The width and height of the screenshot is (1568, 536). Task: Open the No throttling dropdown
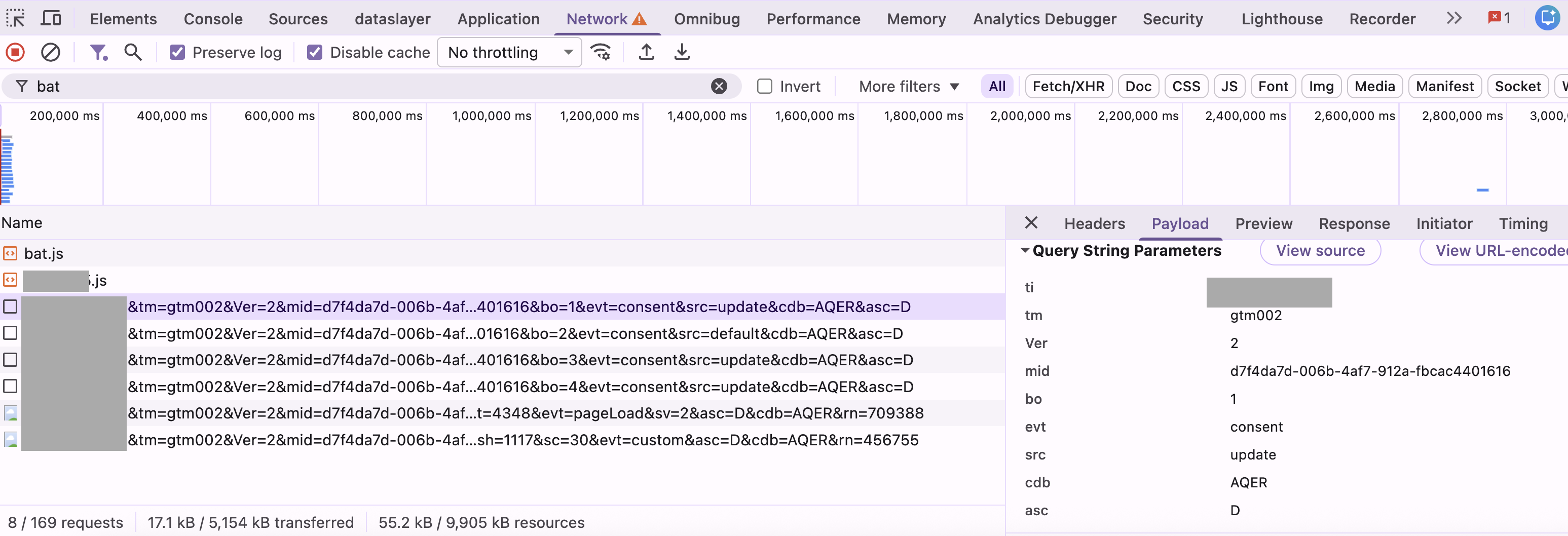tap(509, 52)
